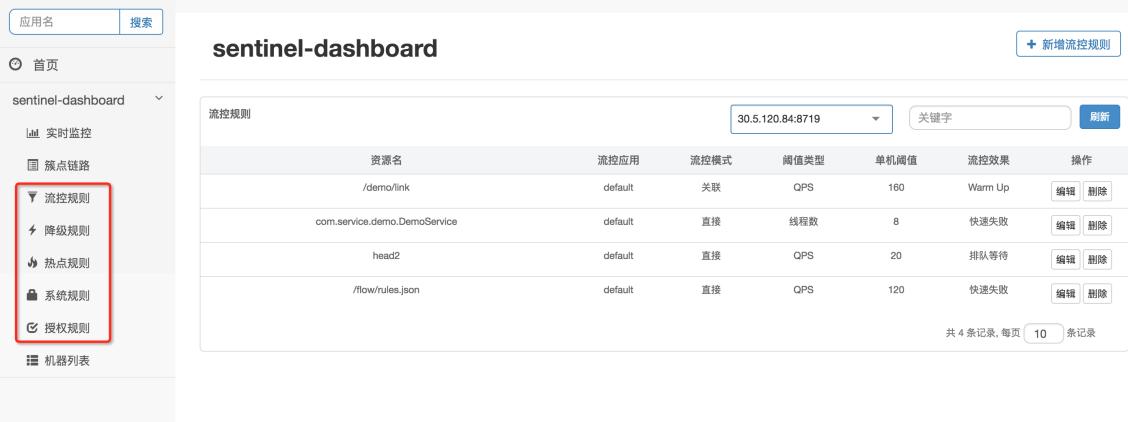Select 降级规则 in the sidebar
Screen dimensions: 1128x422
(x=68, y=231)
